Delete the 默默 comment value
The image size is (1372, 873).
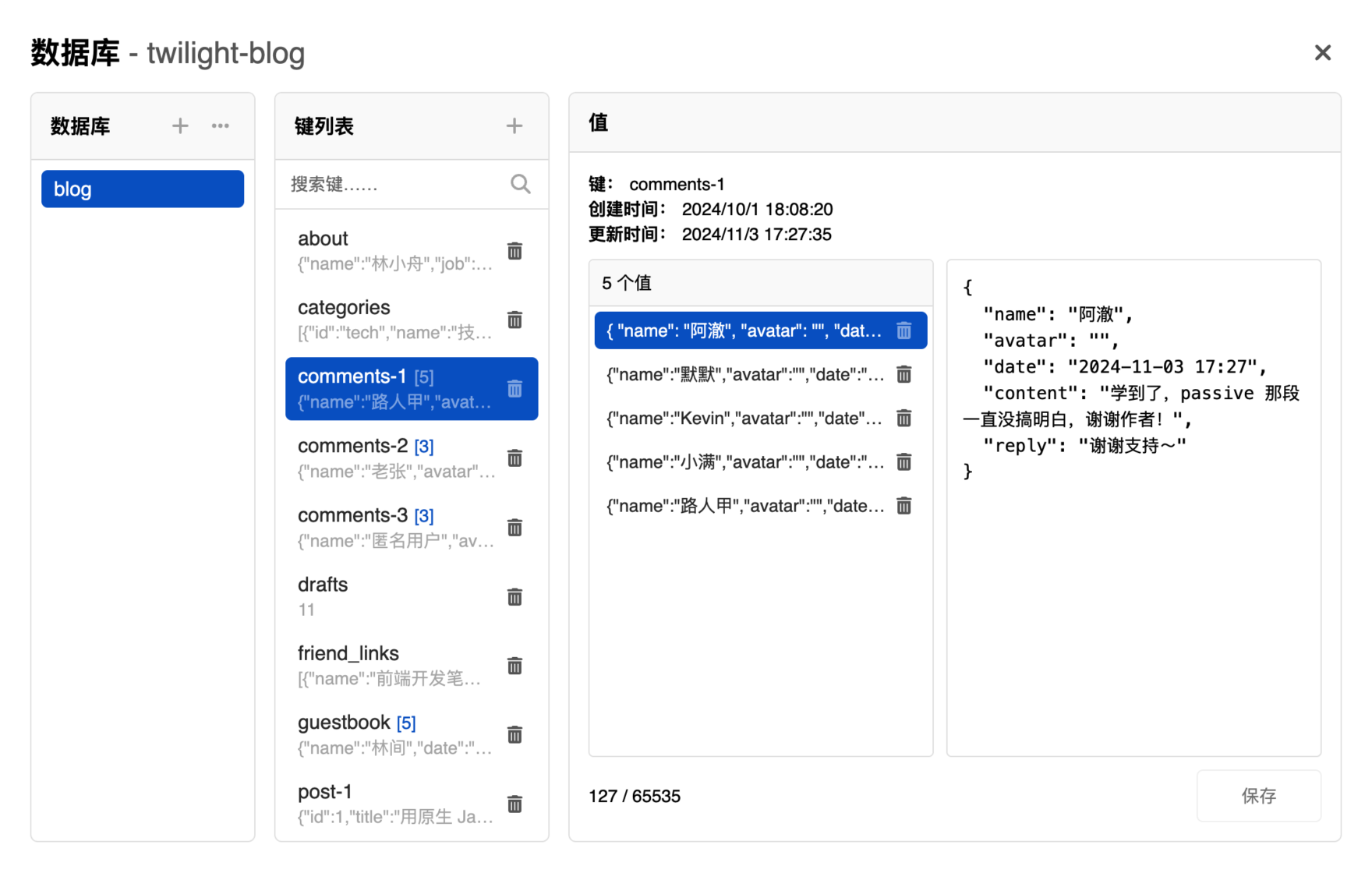(x=904, y=375)
